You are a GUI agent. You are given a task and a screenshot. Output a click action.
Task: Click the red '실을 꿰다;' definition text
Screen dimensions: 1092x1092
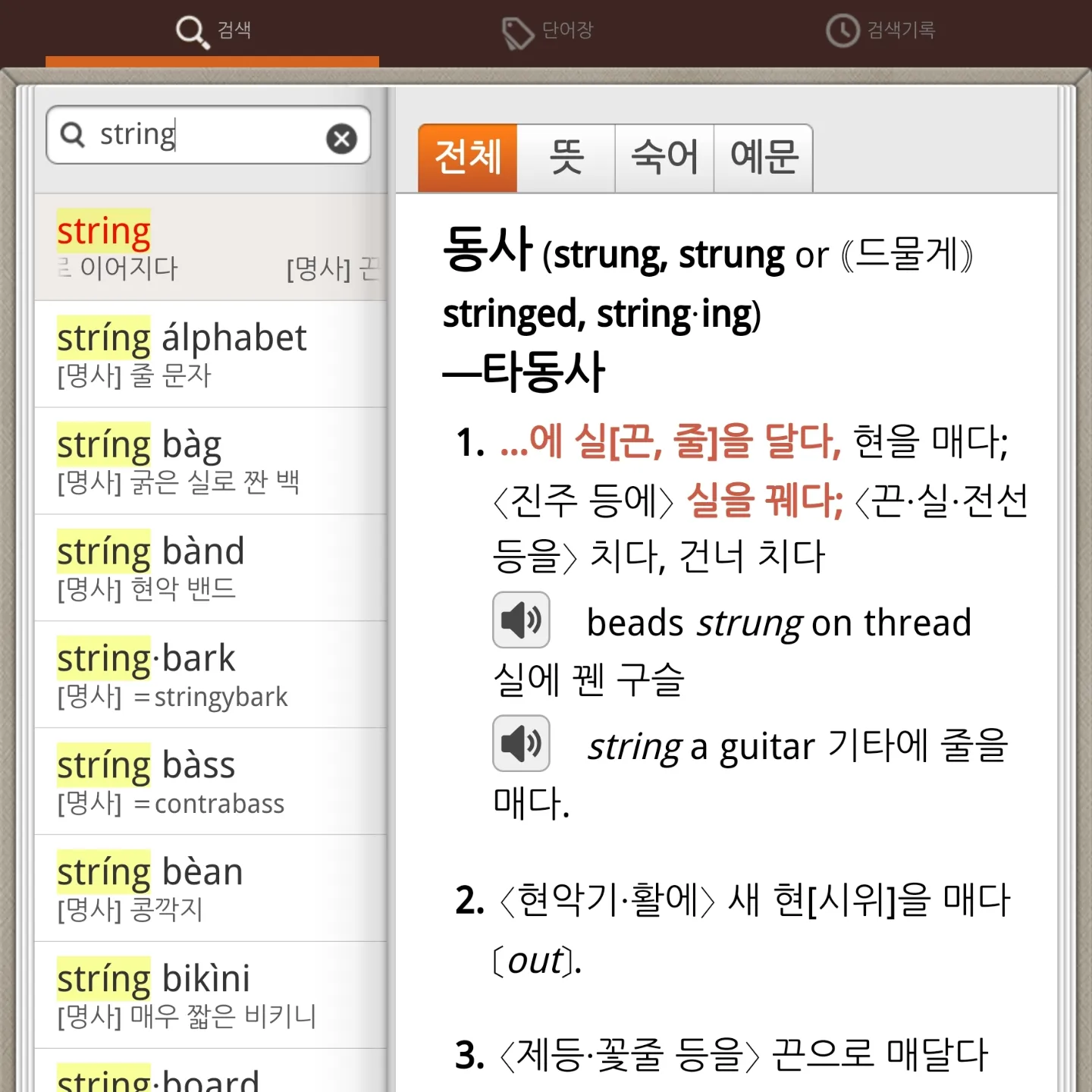coord(764,500)
